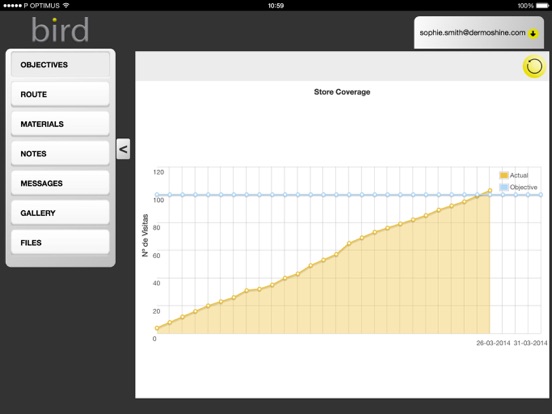Tap the Wi-Fi icon in status bar
552x414 pixels.
[66, 5]
